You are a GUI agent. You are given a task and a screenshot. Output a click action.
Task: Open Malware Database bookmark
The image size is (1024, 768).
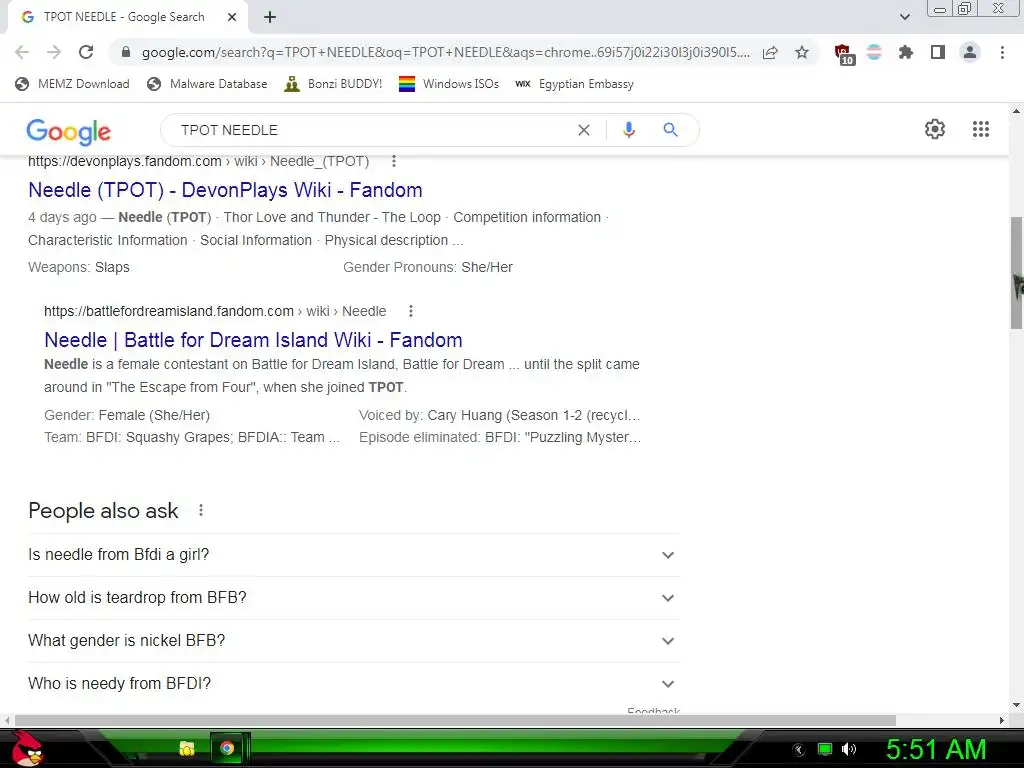click(x=207, y=84)
